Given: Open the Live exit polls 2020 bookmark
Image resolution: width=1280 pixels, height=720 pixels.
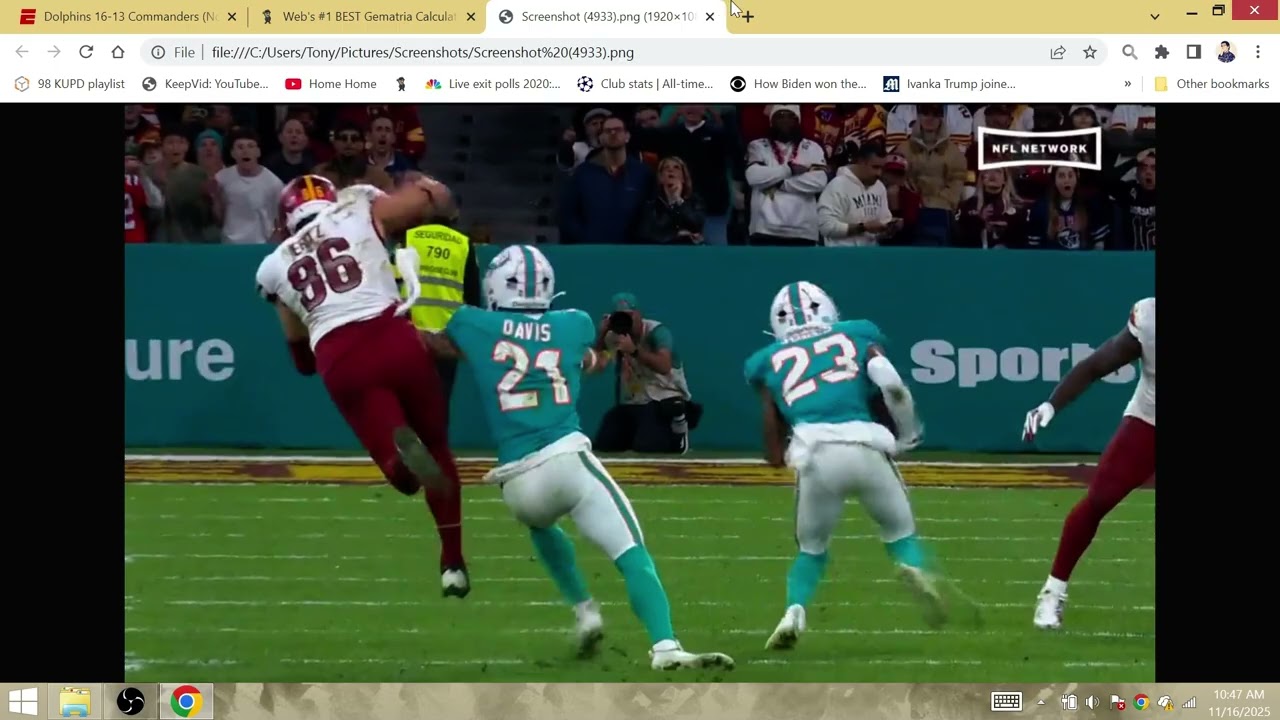Looking at the screenshot, I should (493, 84).
